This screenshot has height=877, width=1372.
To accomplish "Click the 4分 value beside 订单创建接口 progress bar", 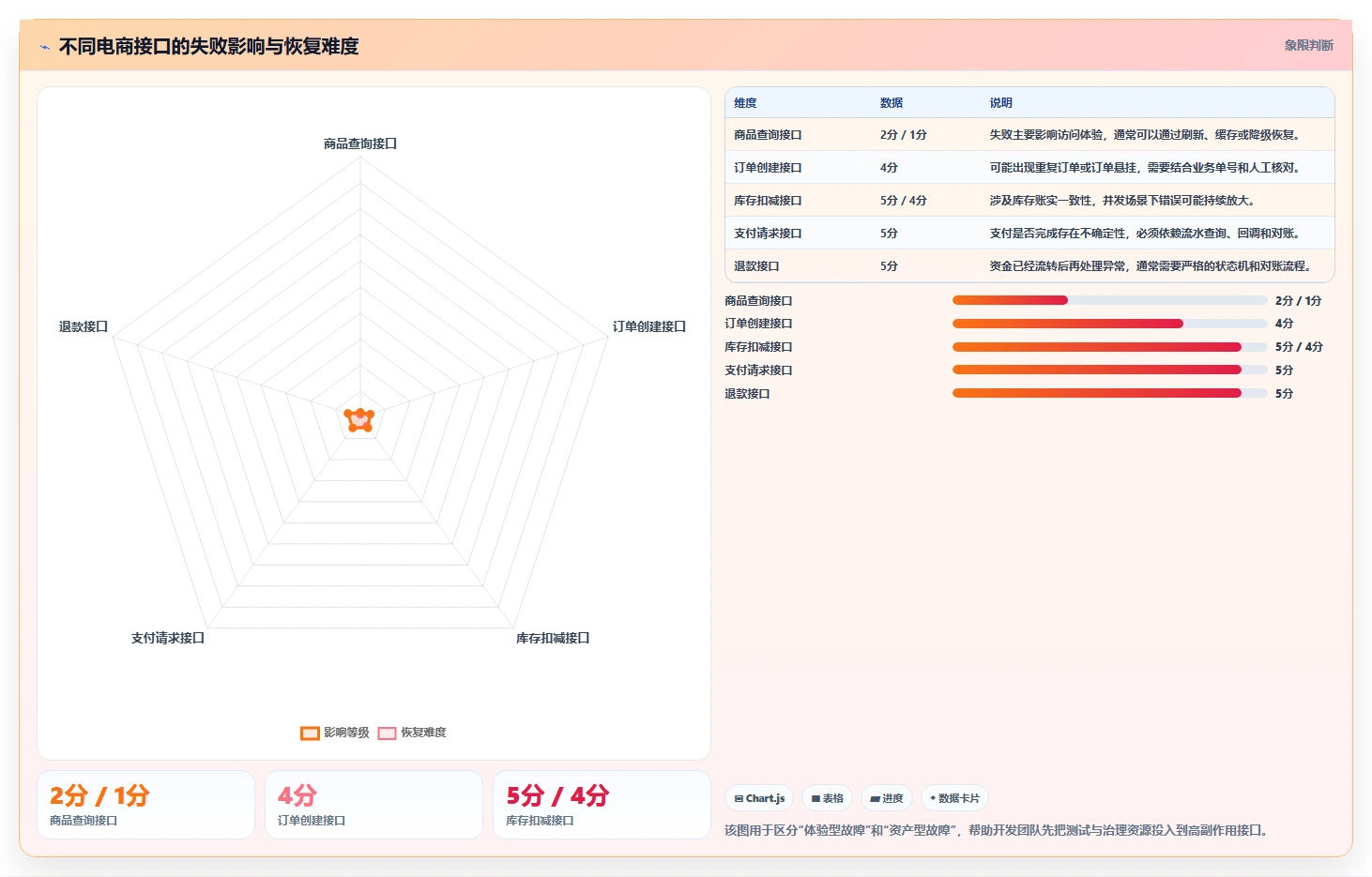I will pos(1284,324).
